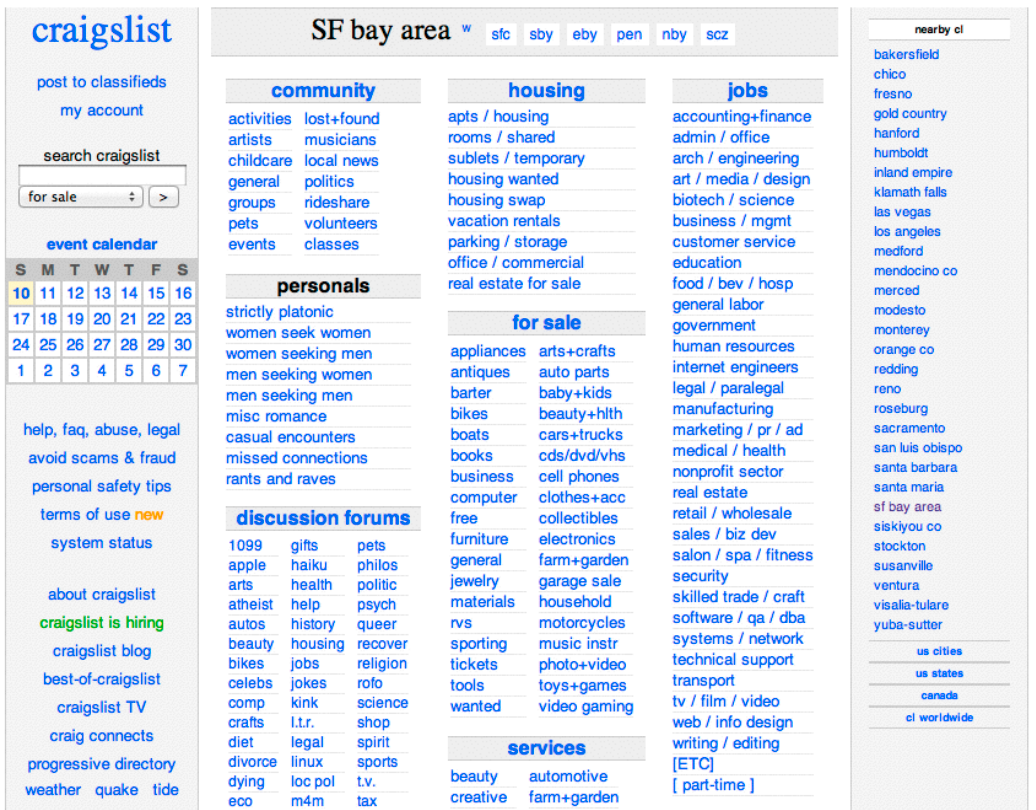Screen dimensions: 1036x810
Task: Open help, faq, abuse, legal page
Action: click(x=102, y=430)
